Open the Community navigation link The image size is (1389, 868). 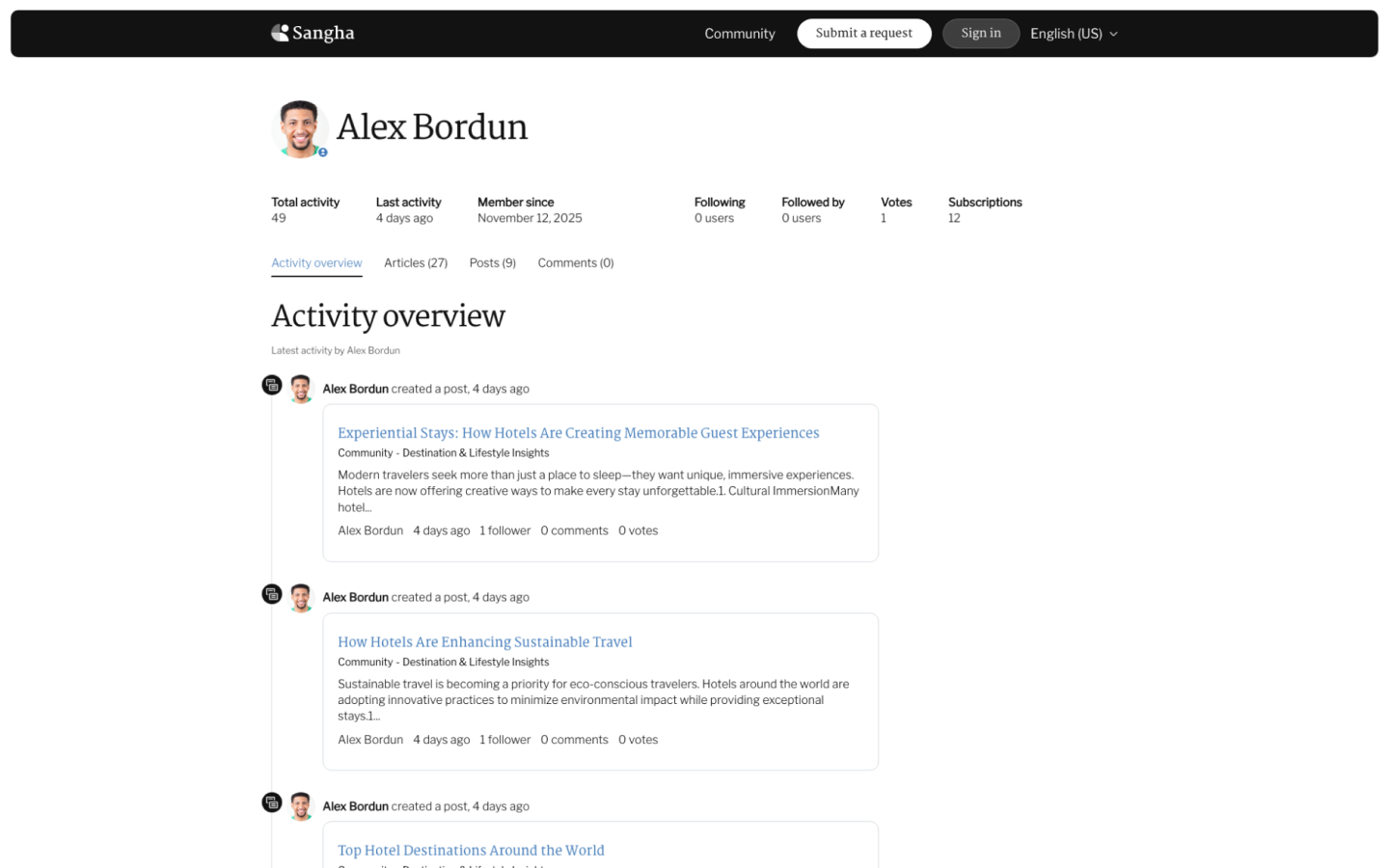(x=739, y=34)
